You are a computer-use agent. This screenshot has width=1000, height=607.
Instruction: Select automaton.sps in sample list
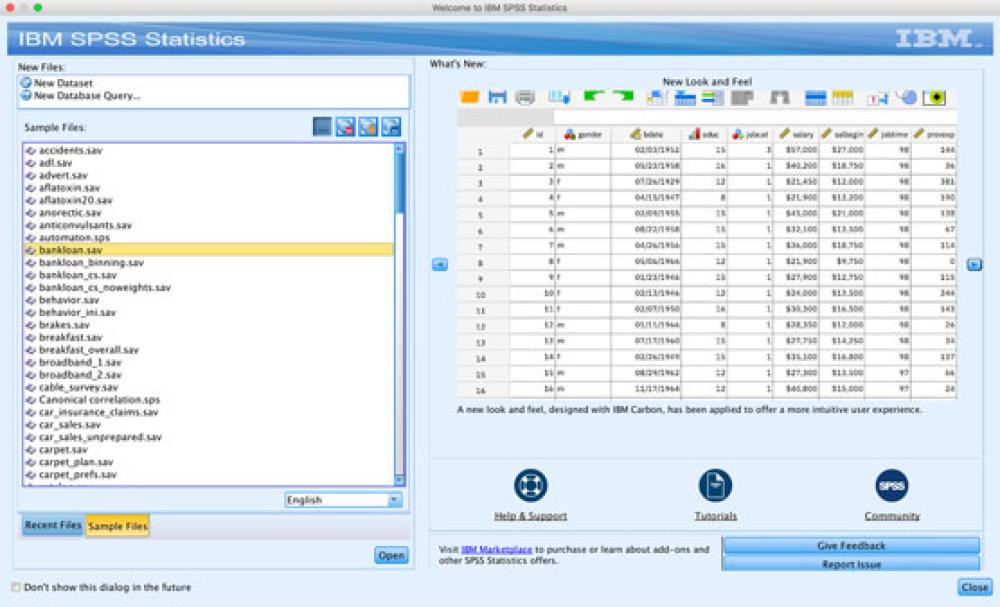pos(209,237)
